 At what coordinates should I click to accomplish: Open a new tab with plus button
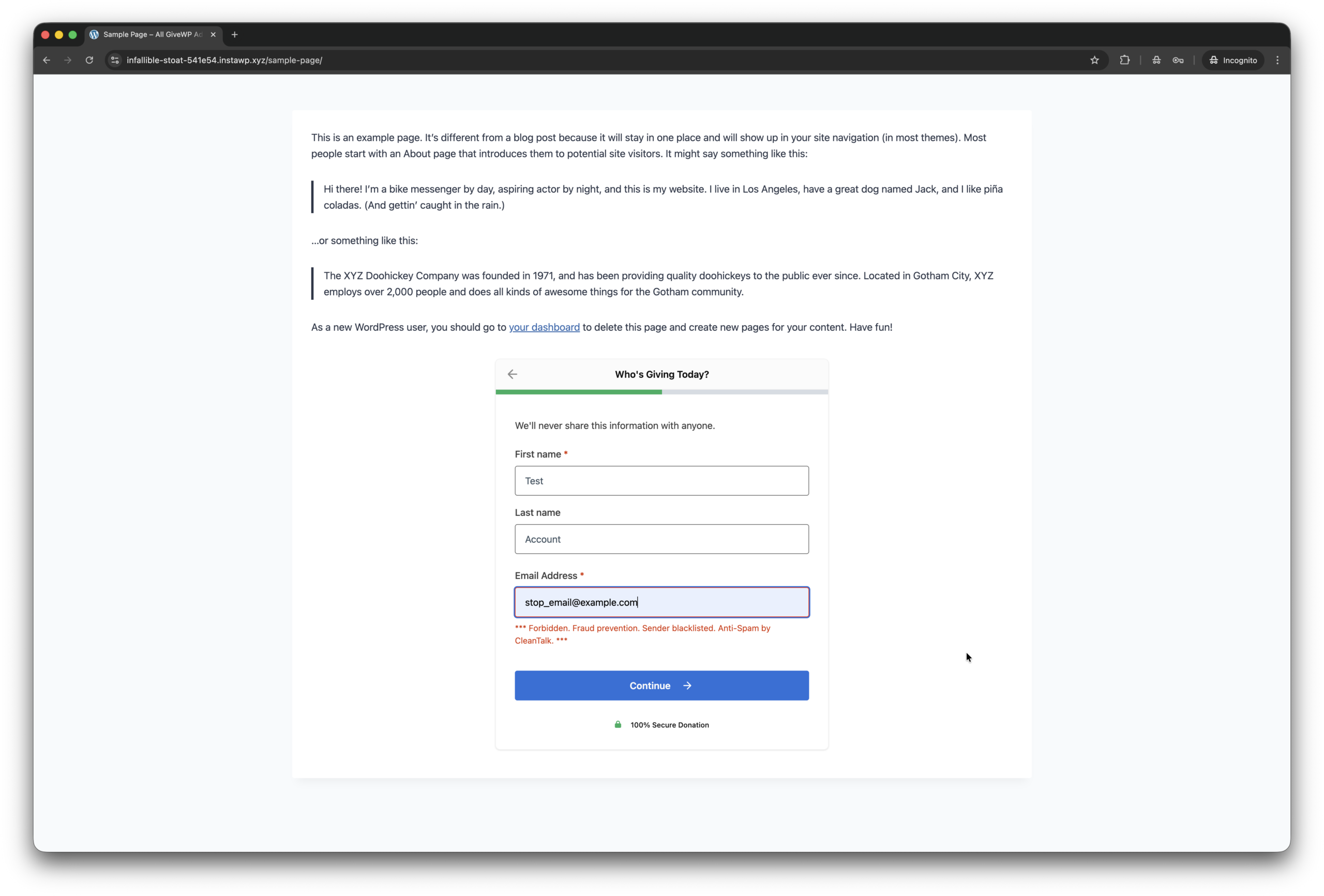[235, 34]
